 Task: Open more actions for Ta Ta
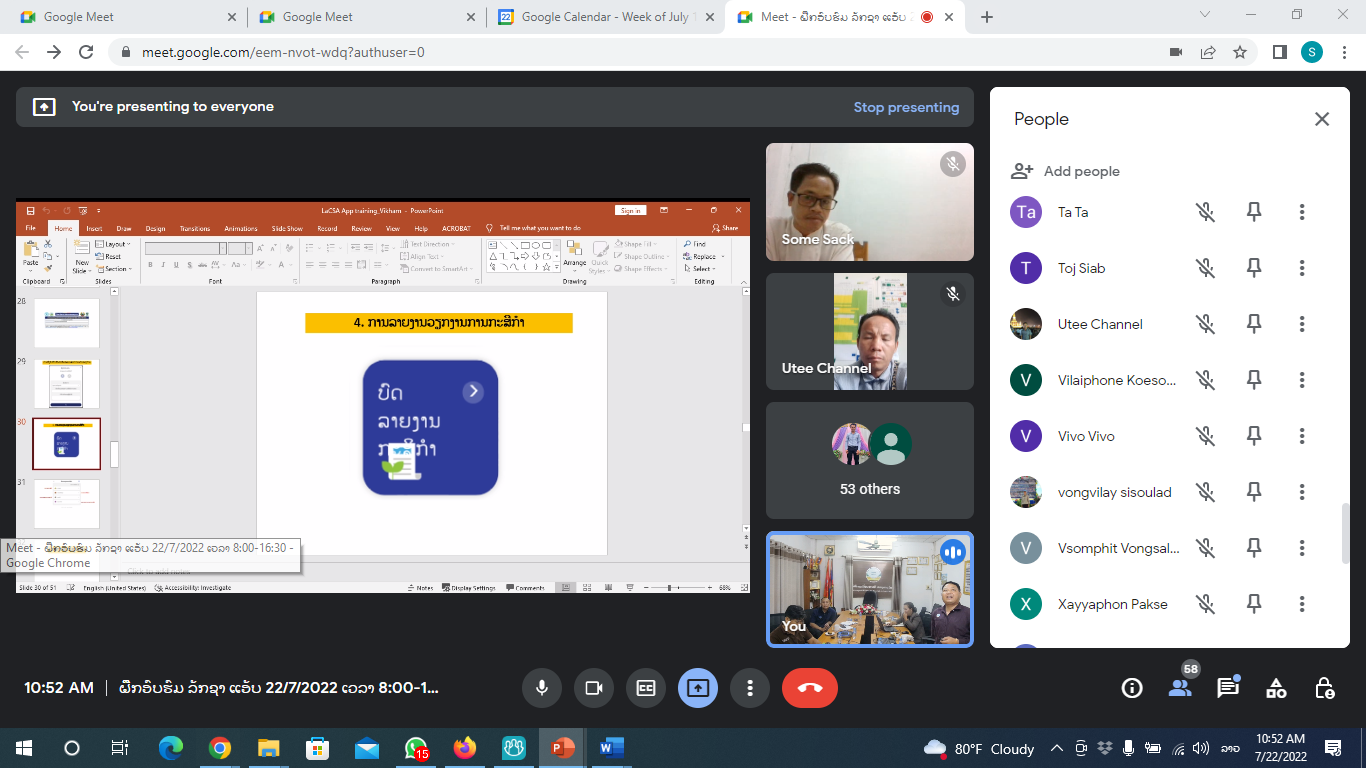1302,212
